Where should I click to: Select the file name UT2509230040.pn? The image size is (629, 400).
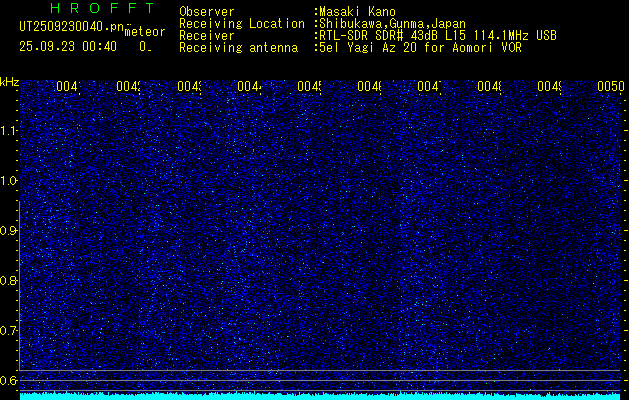click(72, 27)
